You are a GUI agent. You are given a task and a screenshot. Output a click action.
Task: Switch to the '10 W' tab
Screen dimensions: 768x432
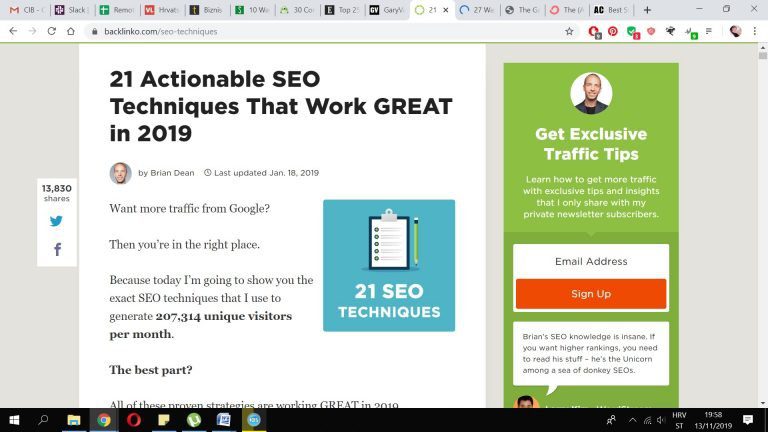[252, 10]
